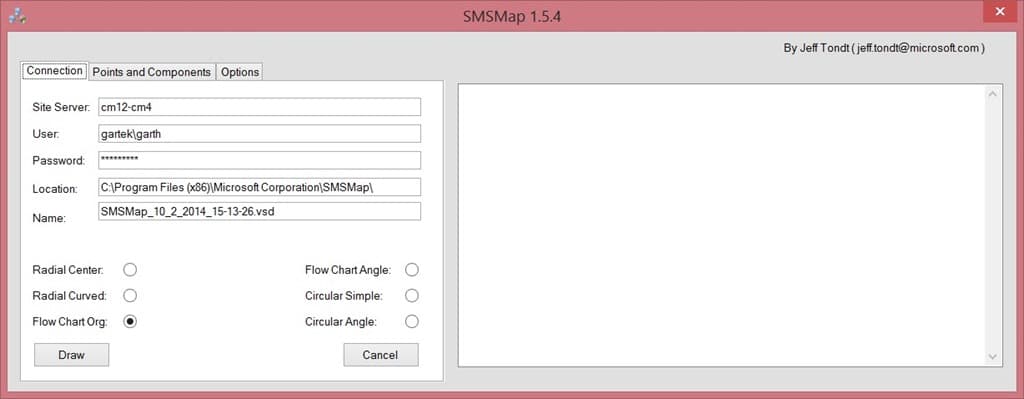
Task: Select the Circular Angle radio button
Action: pos(411,321)
